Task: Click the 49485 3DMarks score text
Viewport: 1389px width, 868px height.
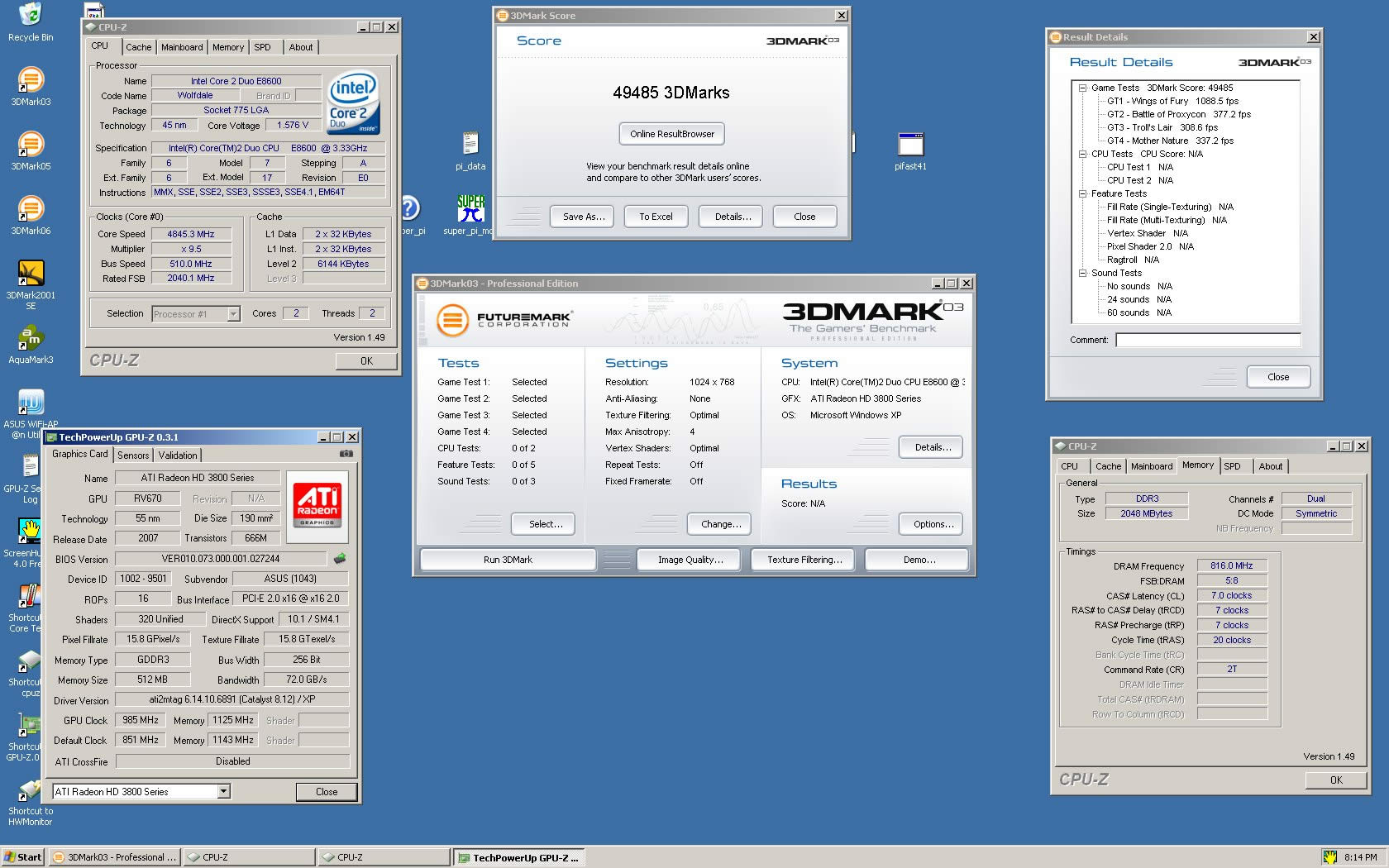Action: [671, 93]
